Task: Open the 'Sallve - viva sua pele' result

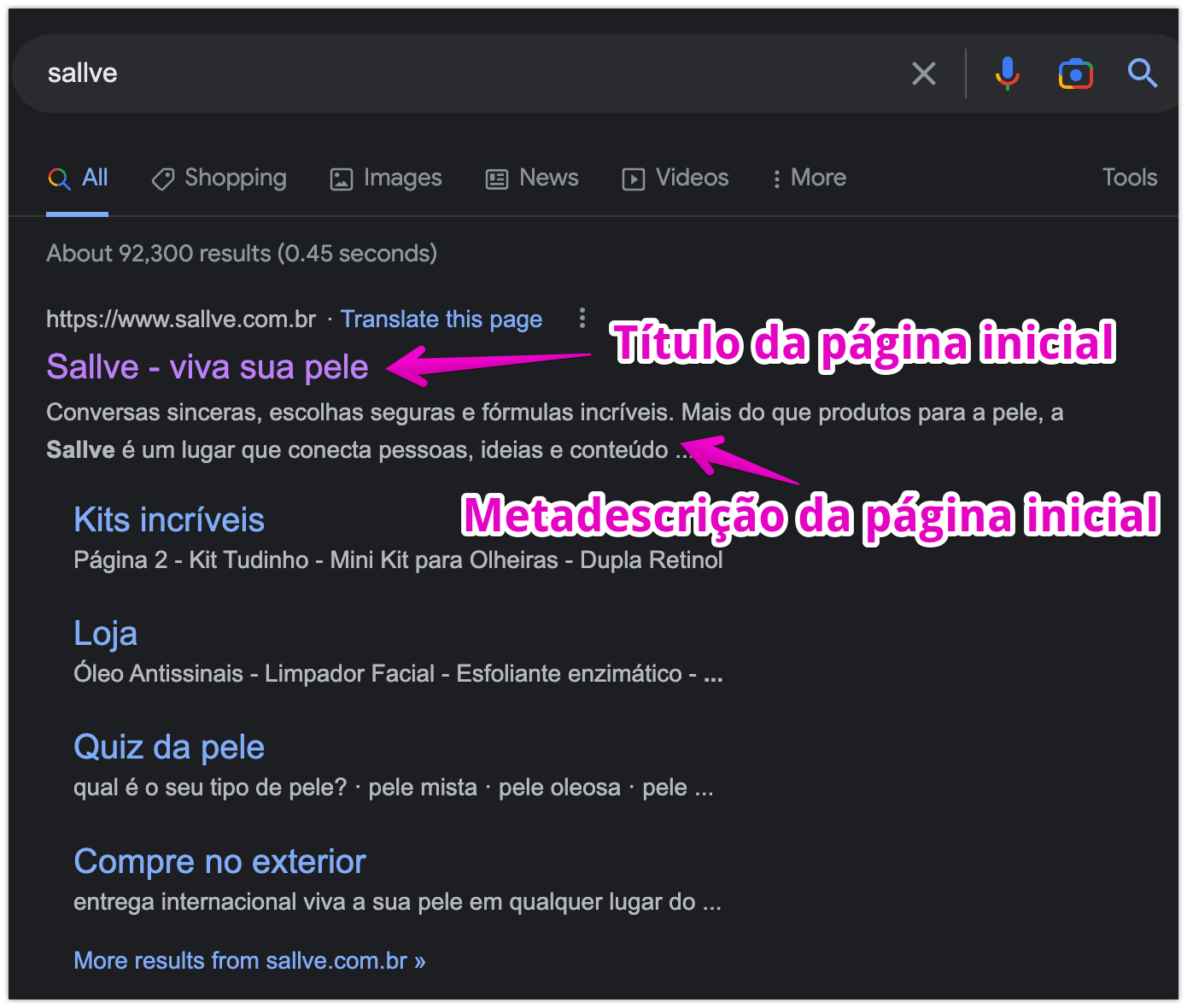Action: [208, 366]
